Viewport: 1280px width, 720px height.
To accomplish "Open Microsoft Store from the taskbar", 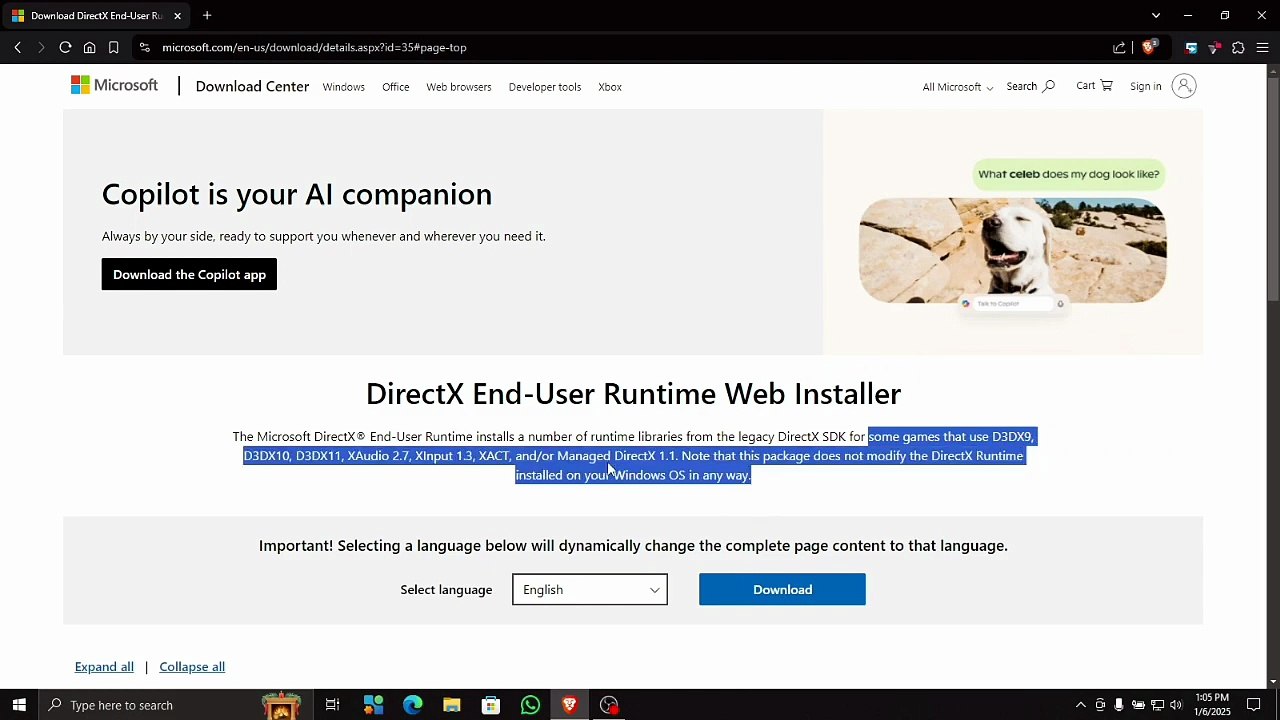I will (490, 705).
